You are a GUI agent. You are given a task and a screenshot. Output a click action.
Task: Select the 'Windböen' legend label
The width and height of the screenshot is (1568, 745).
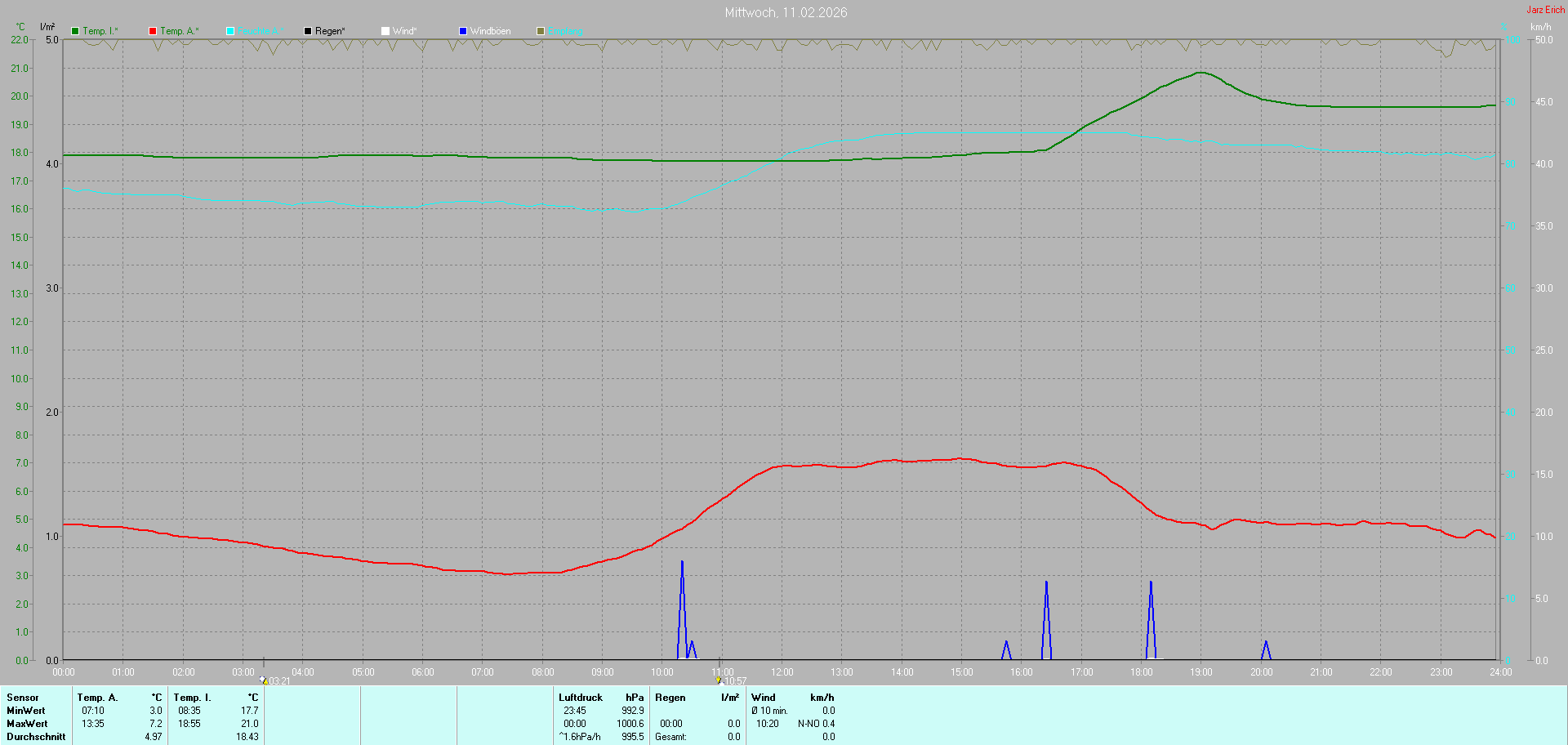(x=491, y=31)
